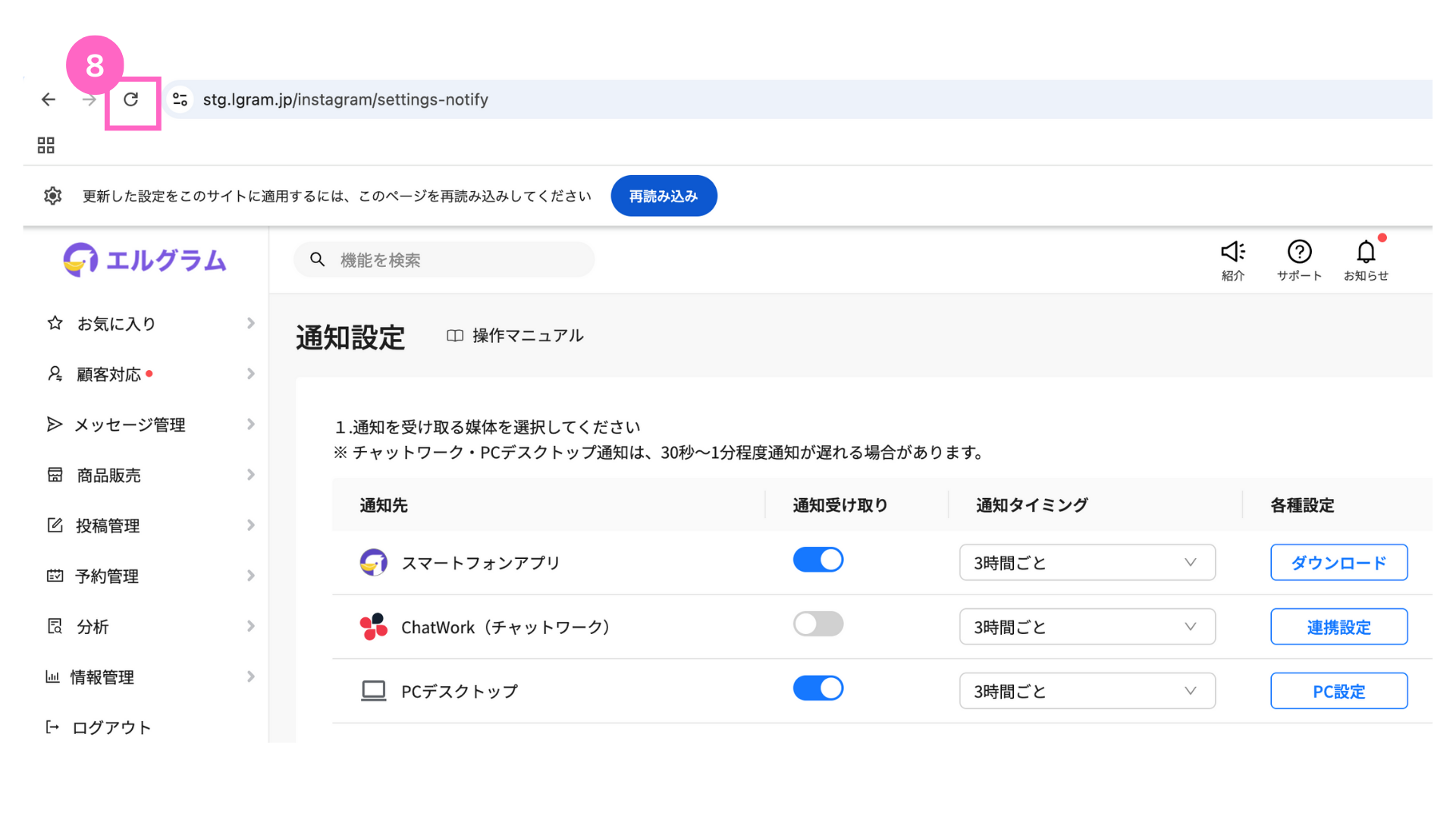This screenshot has width=1456, height=819.
Task: Click the 各種設定 column header
Action: (1302, 505)
